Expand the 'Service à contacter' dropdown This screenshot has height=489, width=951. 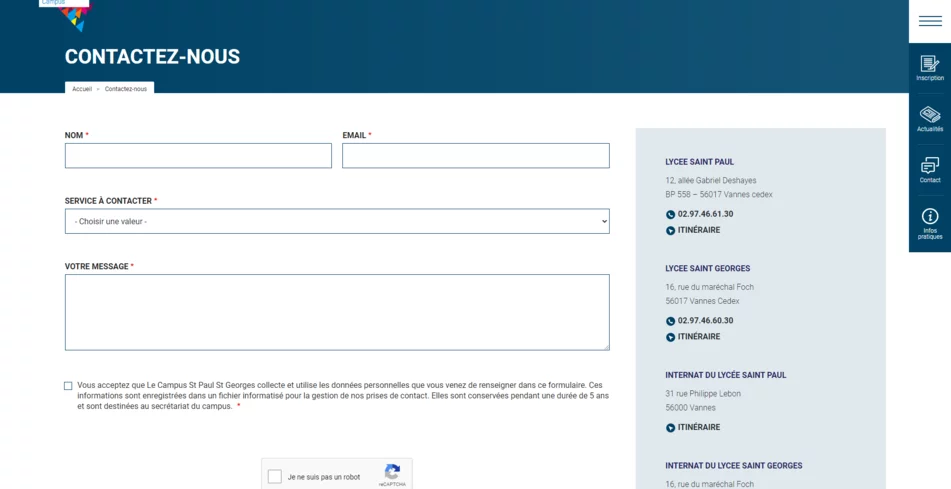[337, 221]
